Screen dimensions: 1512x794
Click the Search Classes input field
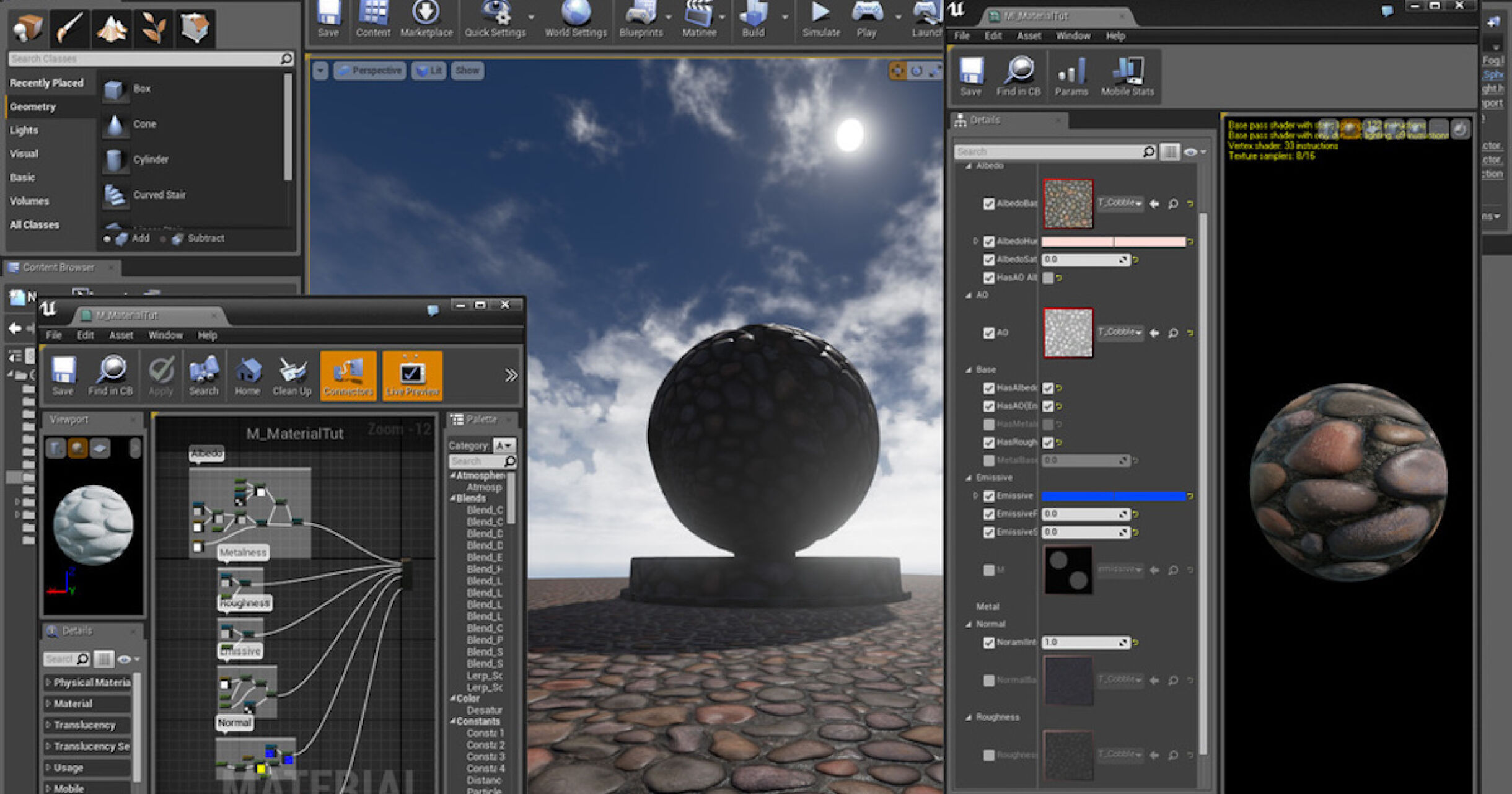pyautogui.click(x=151, y=59)
